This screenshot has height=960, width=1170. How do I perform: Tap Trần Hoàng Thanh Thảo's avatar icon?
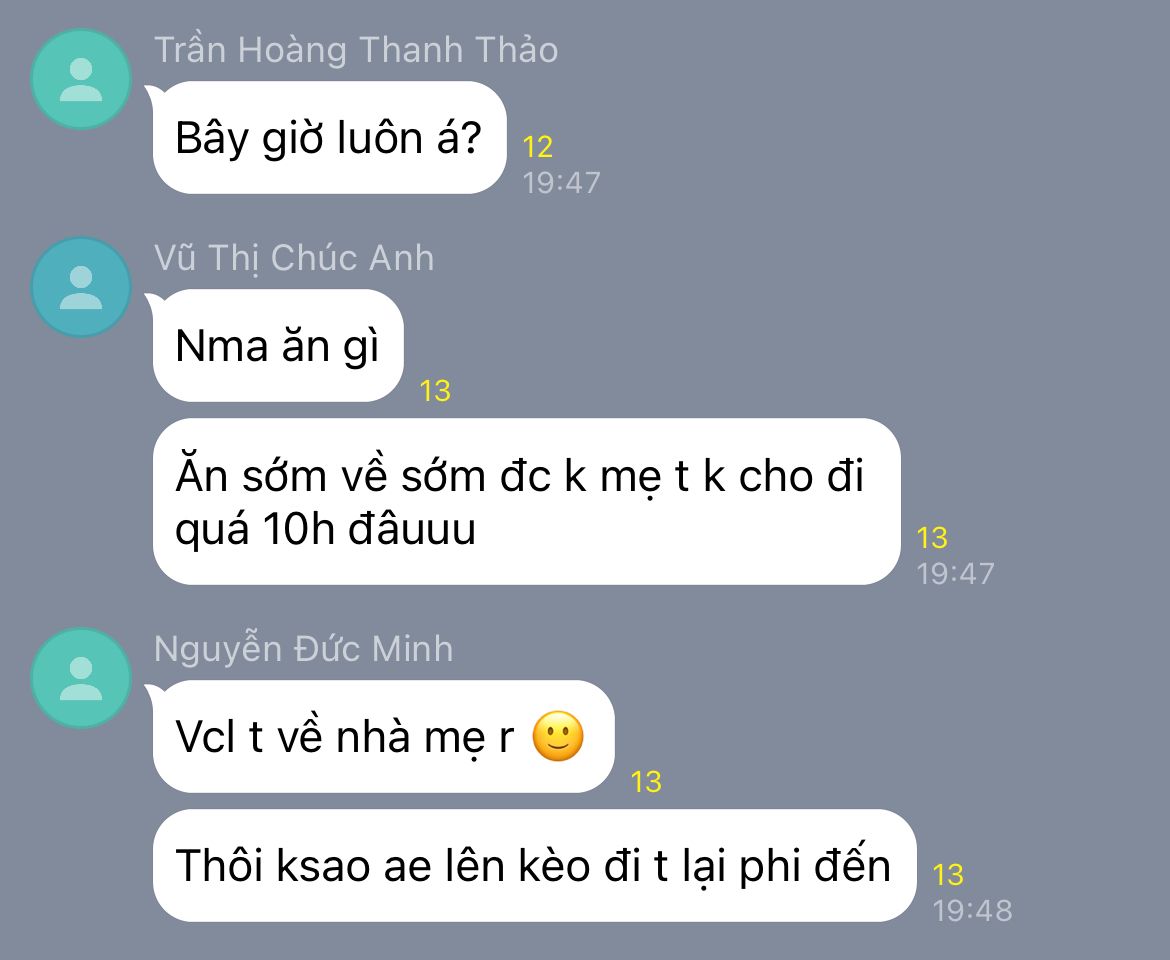pyautogui.click(x=81, y=79)
